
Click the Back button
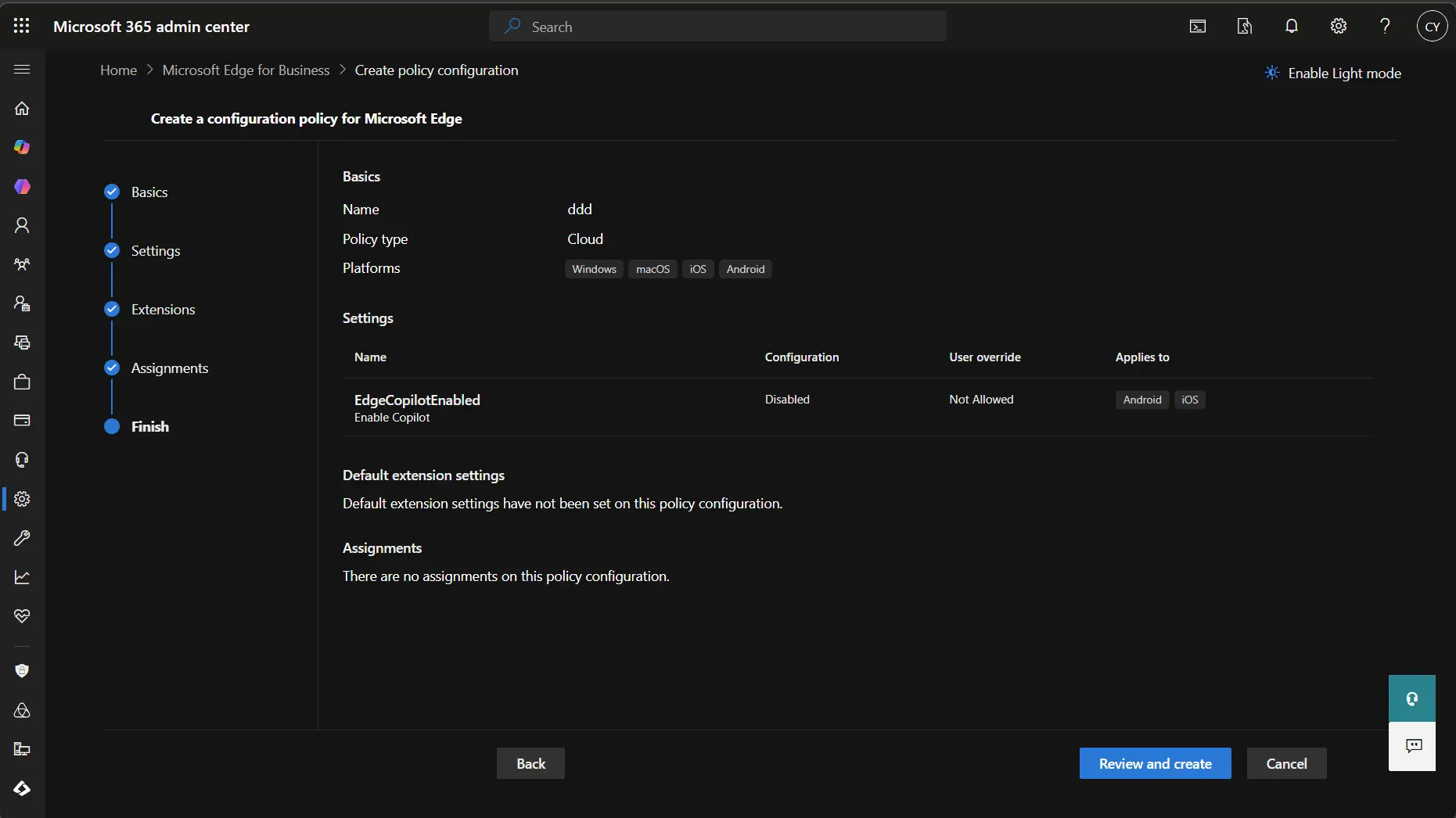530,764
